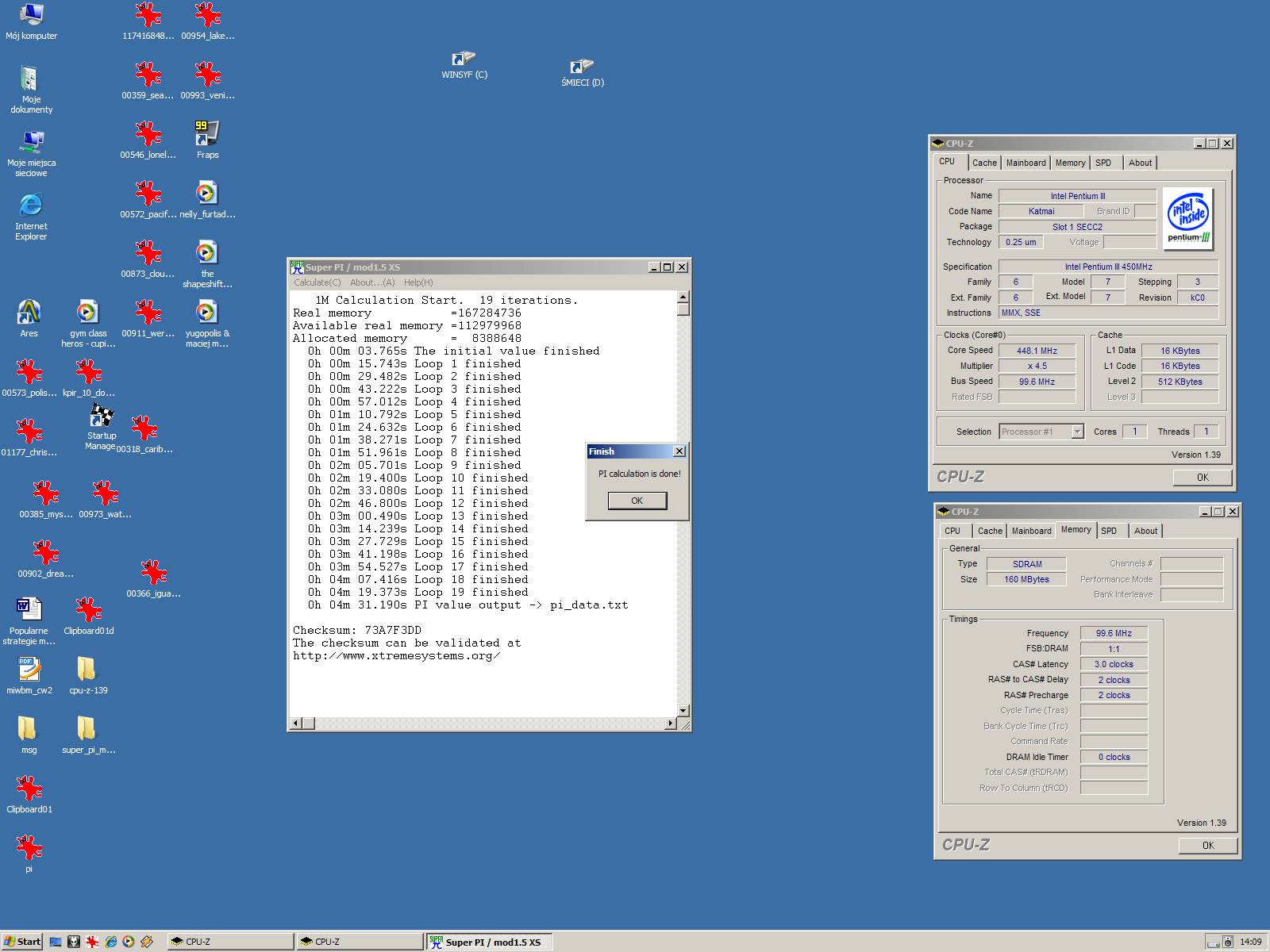Screen dimensions: 1270x952
Task: Click the Intel Pentium III 450MHz specification
Action: coord(1108,267)
